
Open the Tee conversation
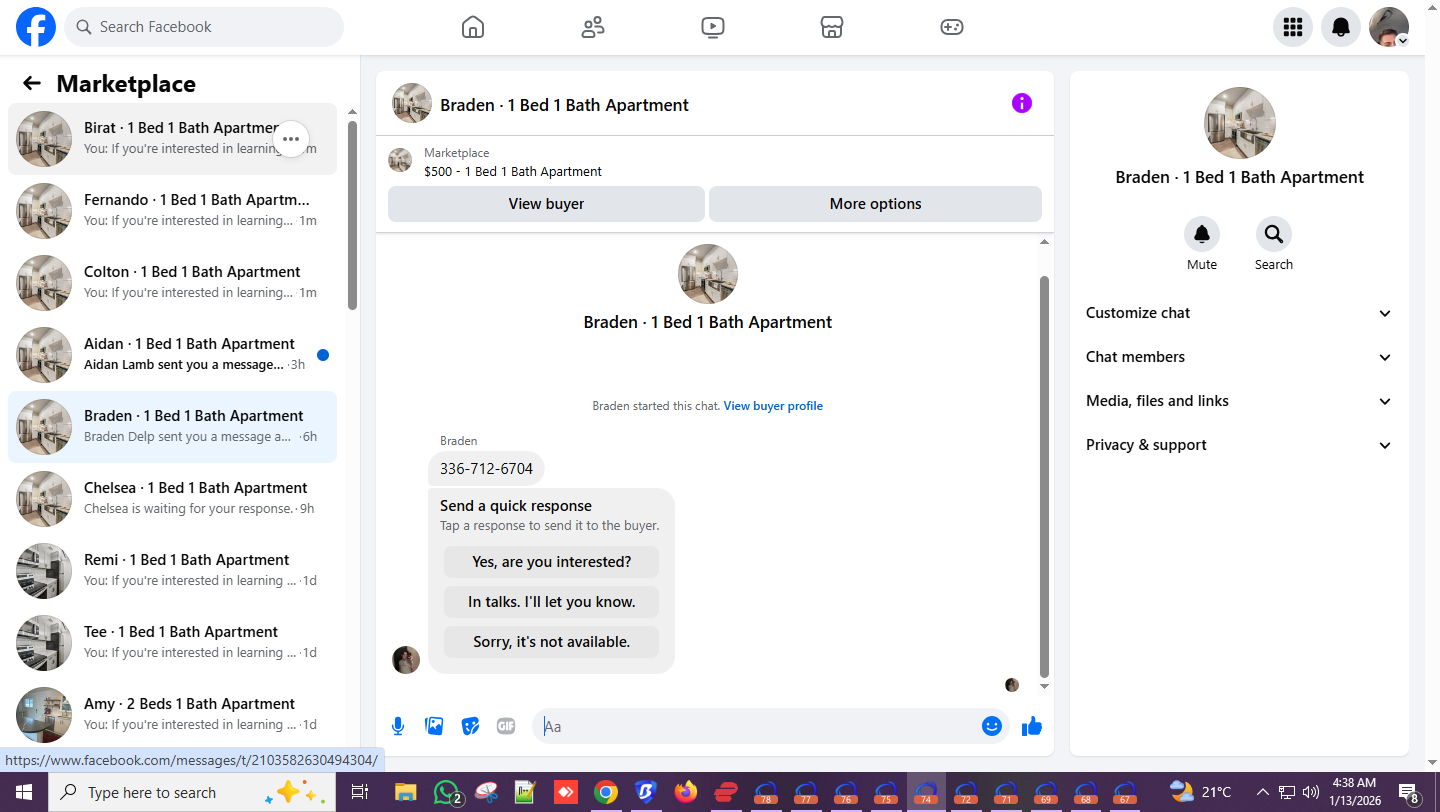tap(172, 643)
